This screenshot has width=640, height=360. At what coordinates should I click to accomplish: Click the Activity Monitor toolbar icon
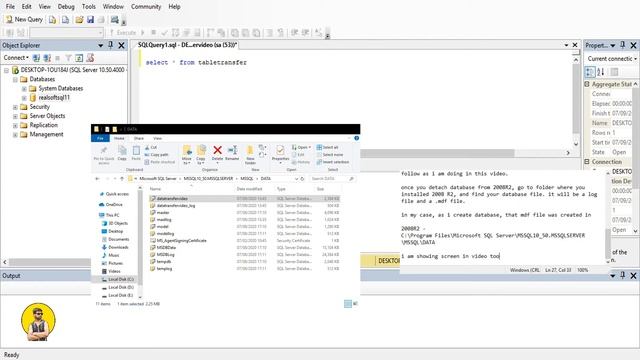tap(115, 19)
